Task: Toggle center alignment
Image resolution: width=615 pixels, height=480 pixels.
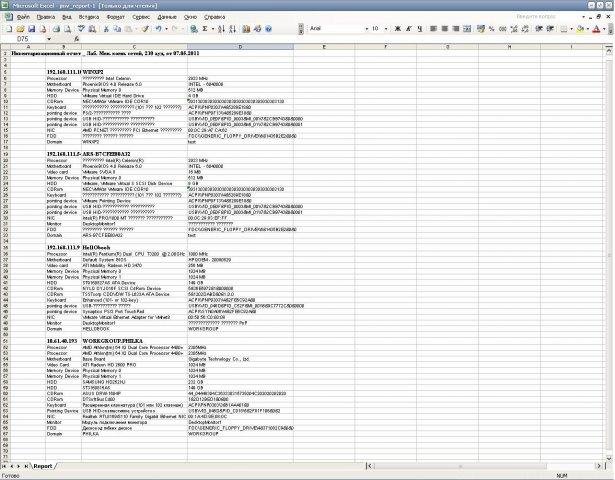Action: point(444,29)
